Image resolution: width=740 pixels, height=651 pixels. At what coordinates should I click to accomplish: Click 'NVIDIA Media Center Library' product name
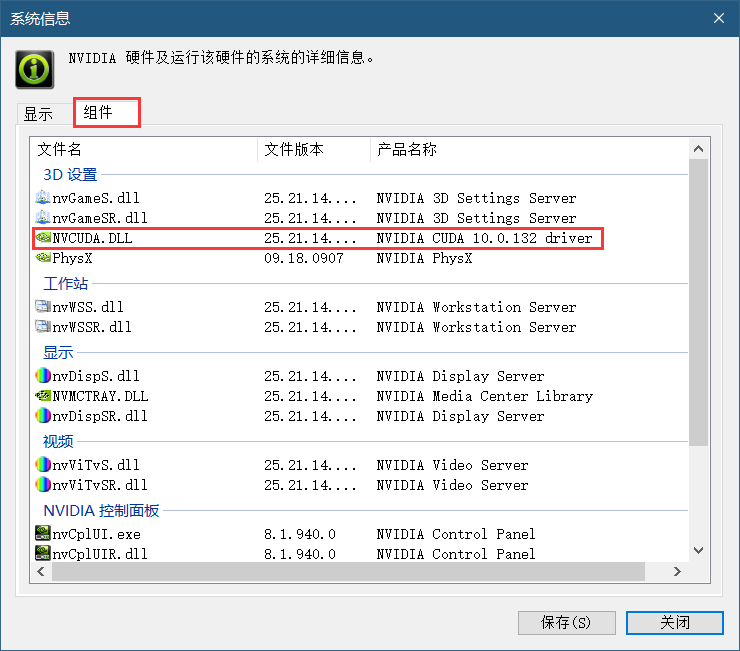[x=485, y=396]
